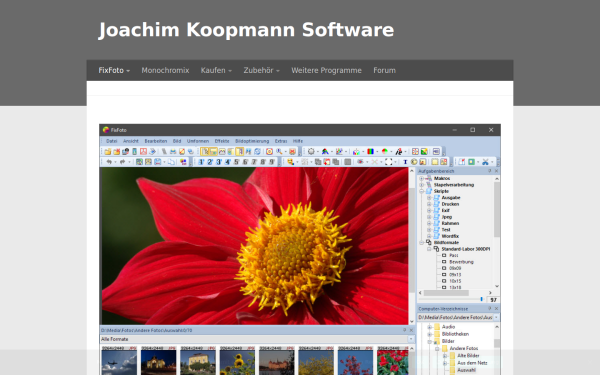The height and width of the screenshot is (375, 600).
Task: Select the red tulips photo thumbnail
Action: tap(393, 362)
